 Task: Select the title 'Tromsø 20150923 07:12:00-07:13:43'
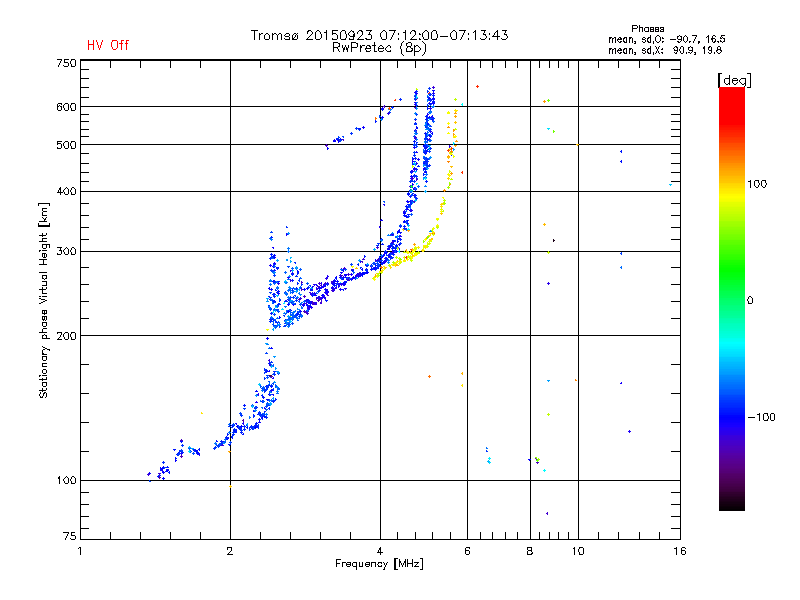click(379, 35)
